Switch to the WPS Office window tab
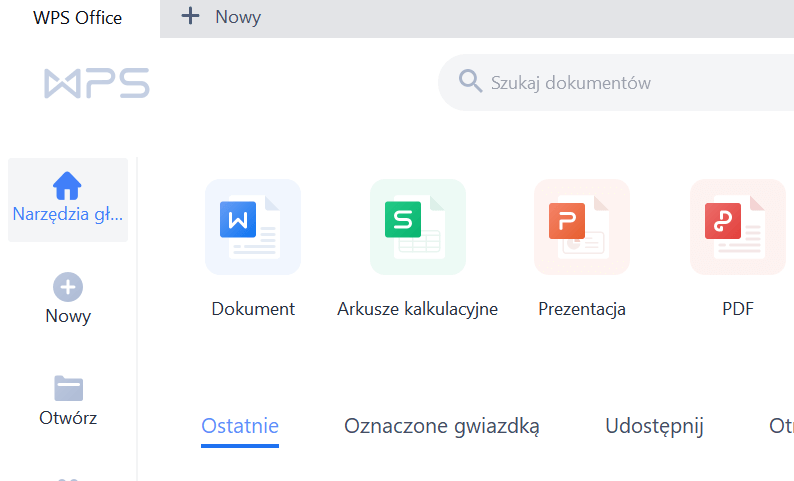794x481 pixels. [78, 18]
